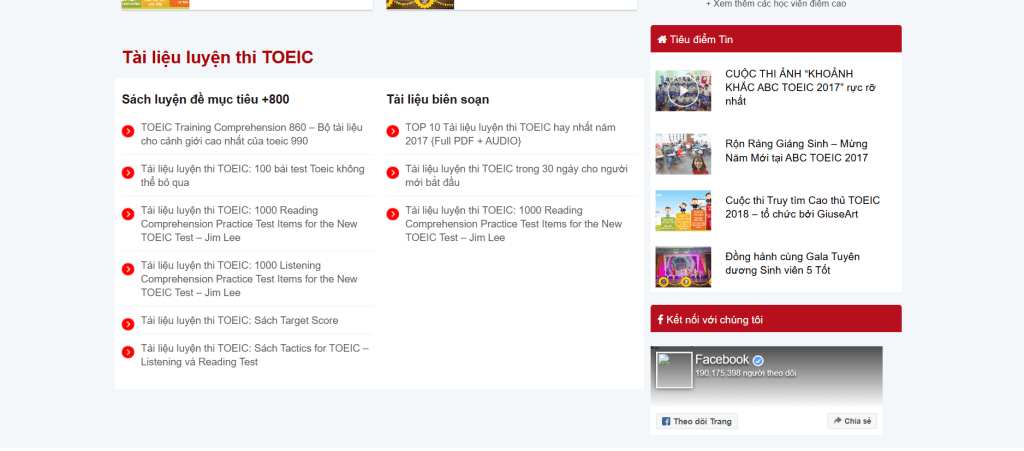The image size is (1024, 451).
Task: Click red arrow icon beside TOP 10 Tài liệu
Action: tap(392, 131)
